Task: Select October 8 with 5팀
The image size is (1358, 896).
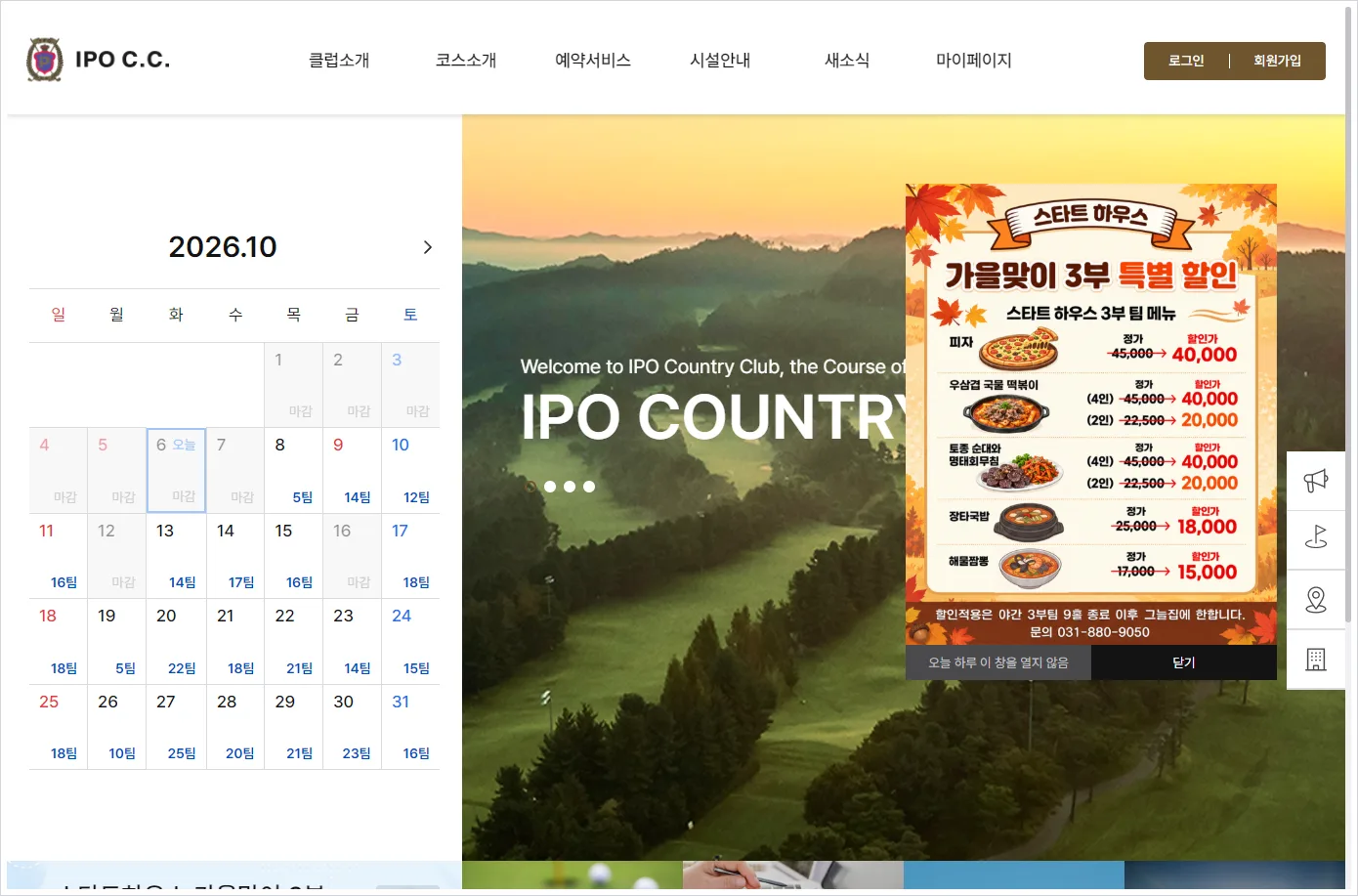Action: click(294, 470)
